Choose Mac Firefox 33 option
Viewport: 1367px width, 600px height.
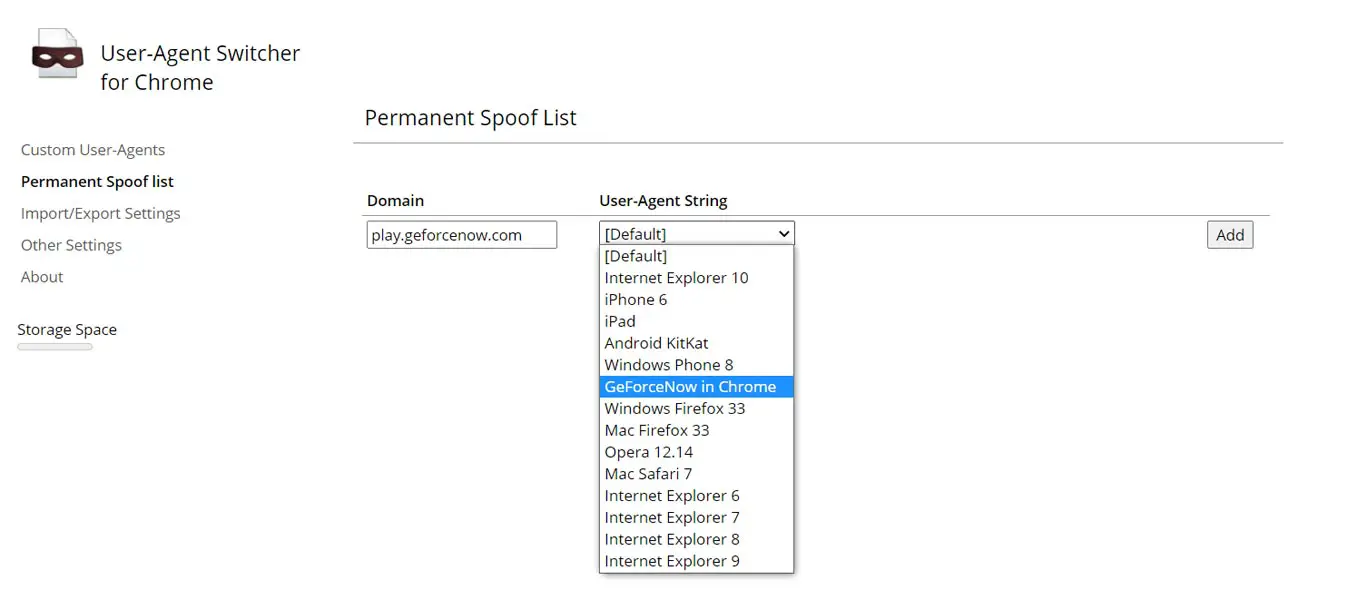(x=697, y=430)
